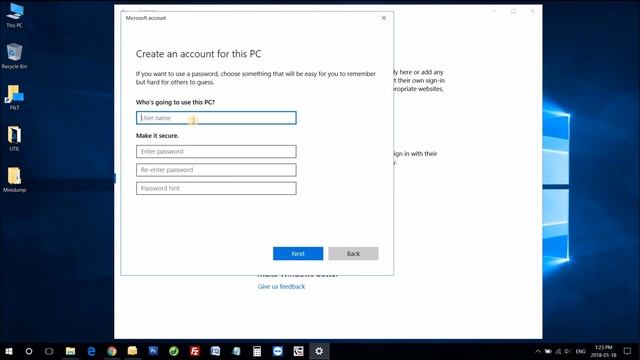Click the Settings gear taskbar icon
The image size is (640, 360).
(319, 351)
